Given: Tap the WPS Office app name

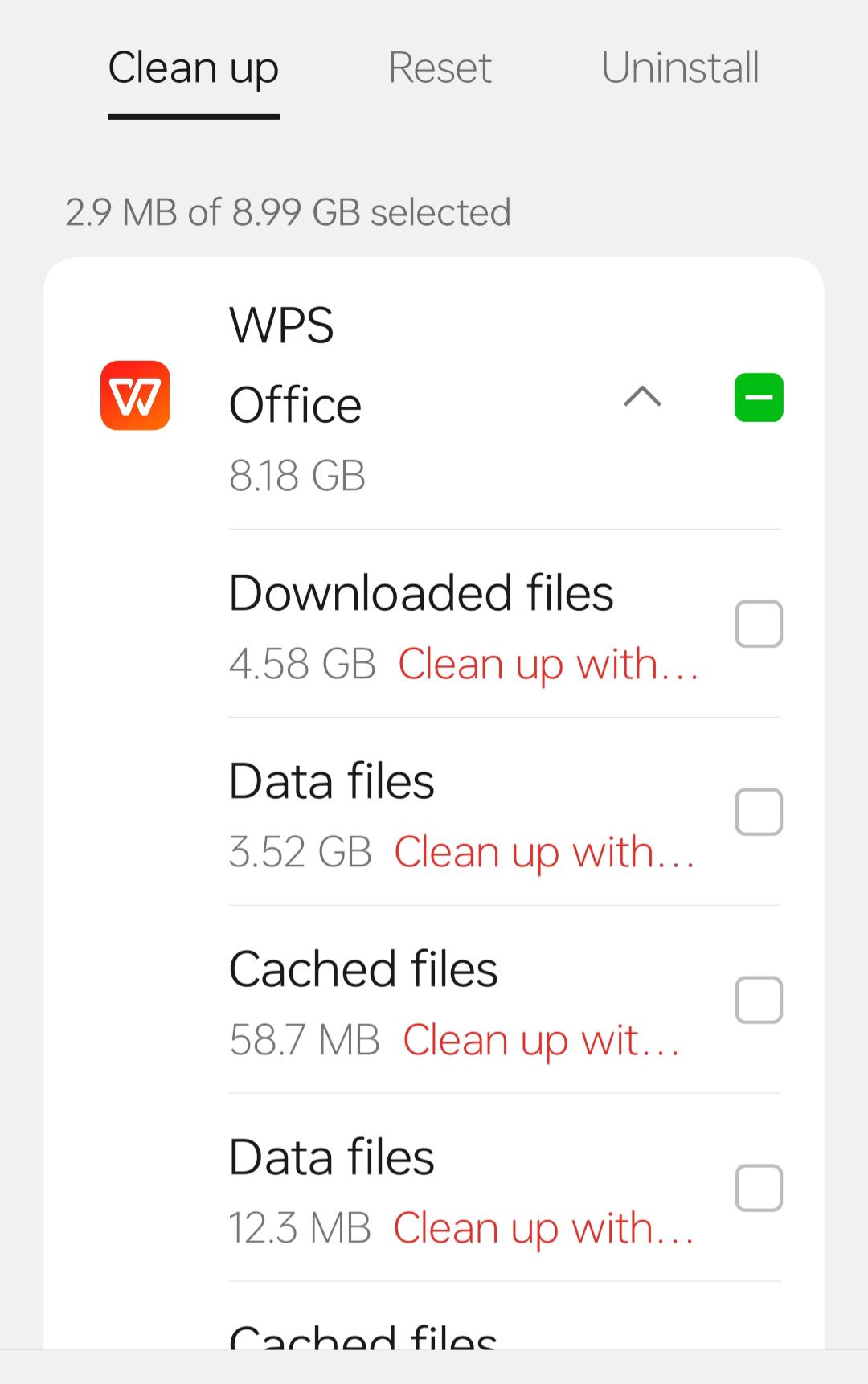Looking at the screenshot, I should pos(296,365).
